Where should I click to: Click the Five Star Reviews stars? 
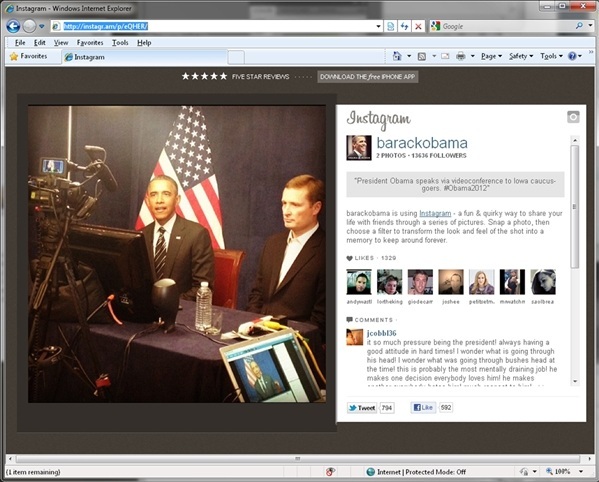click(204, 76)
